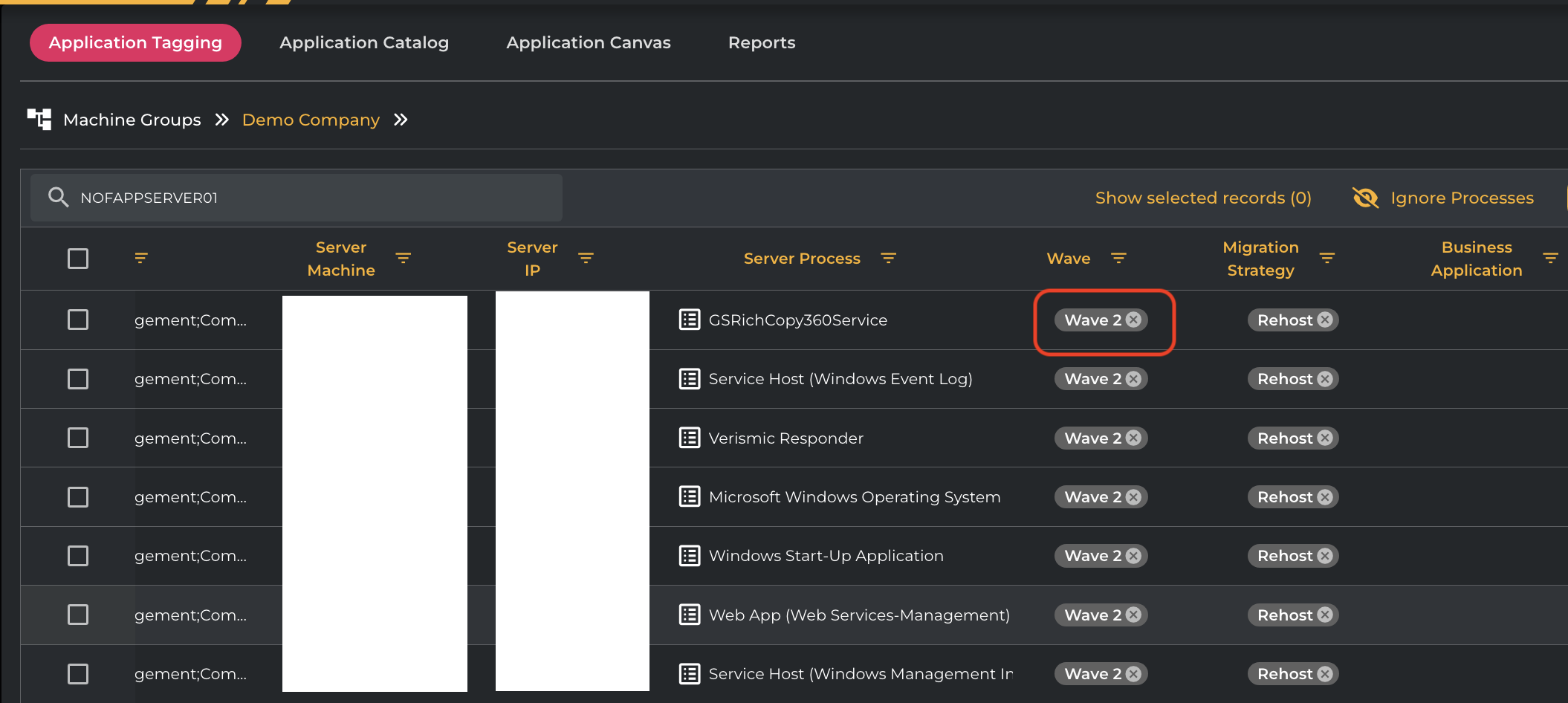Remove Wave 2 tag from GSRichCopy360Service row
Image resolution: width=1568 pixels, height=703 pixels.
[1133, 320]
